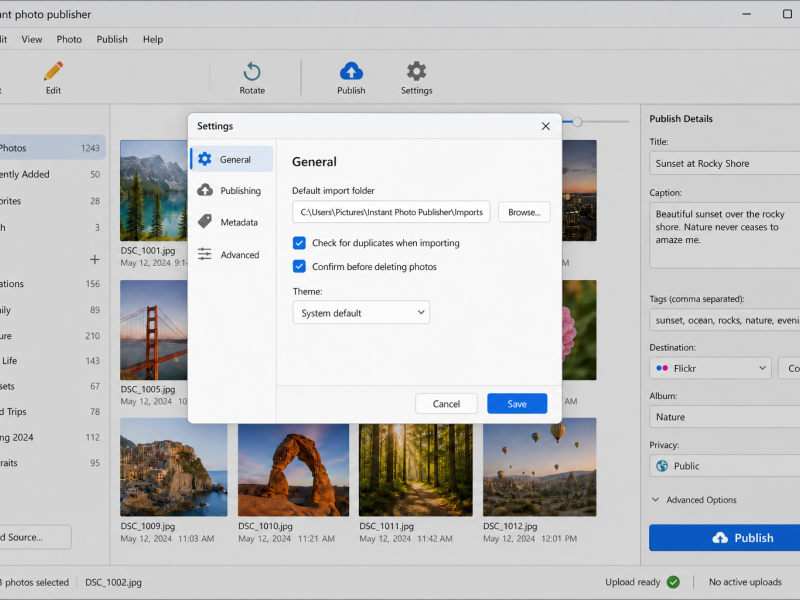Close the Settings dialog with X
Image resolution: width=800 pixels, height=600 pixels.
coord(545,126)
